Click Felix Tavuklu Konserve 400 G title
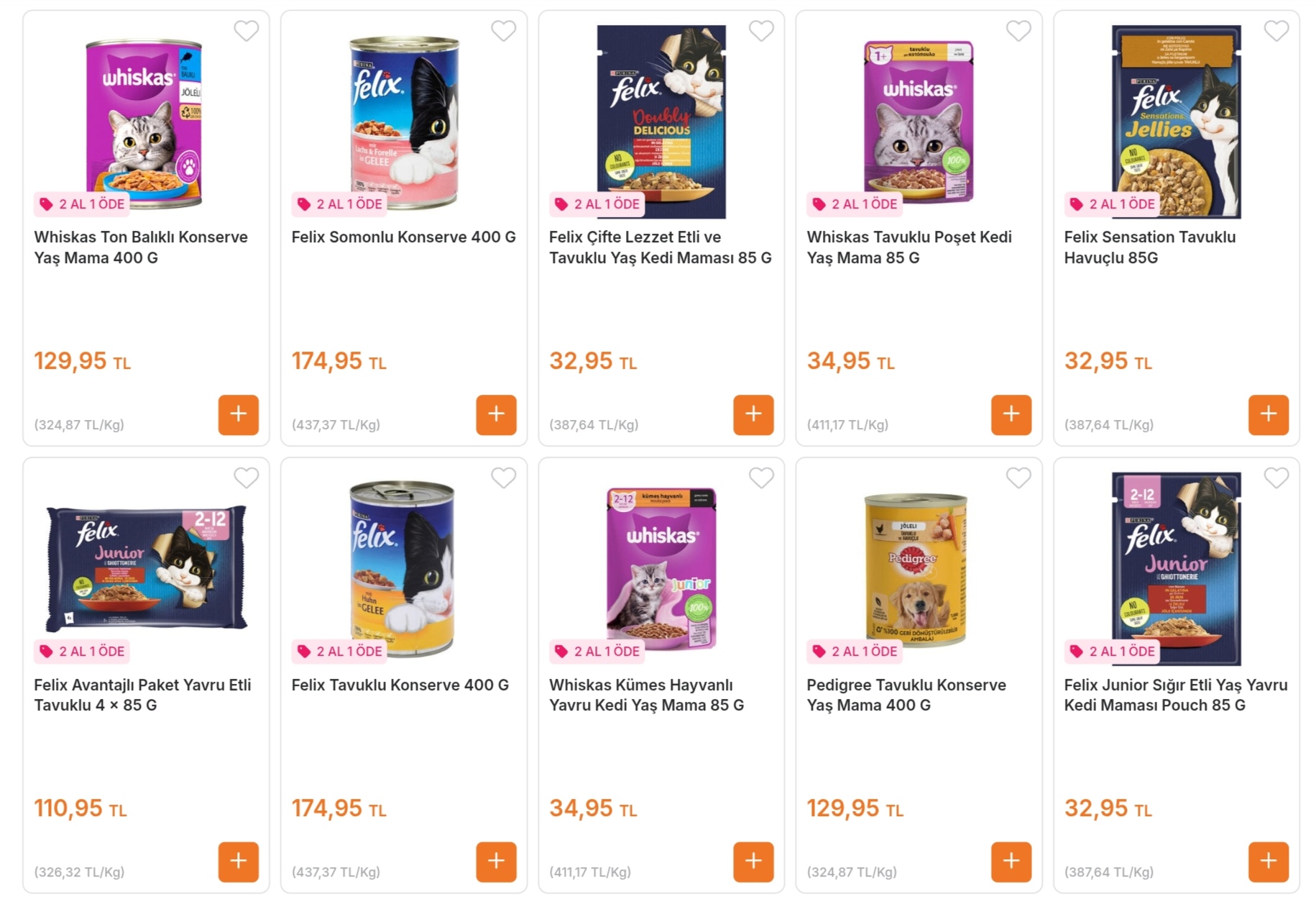The image size is (1316, 914). point(400,685)
